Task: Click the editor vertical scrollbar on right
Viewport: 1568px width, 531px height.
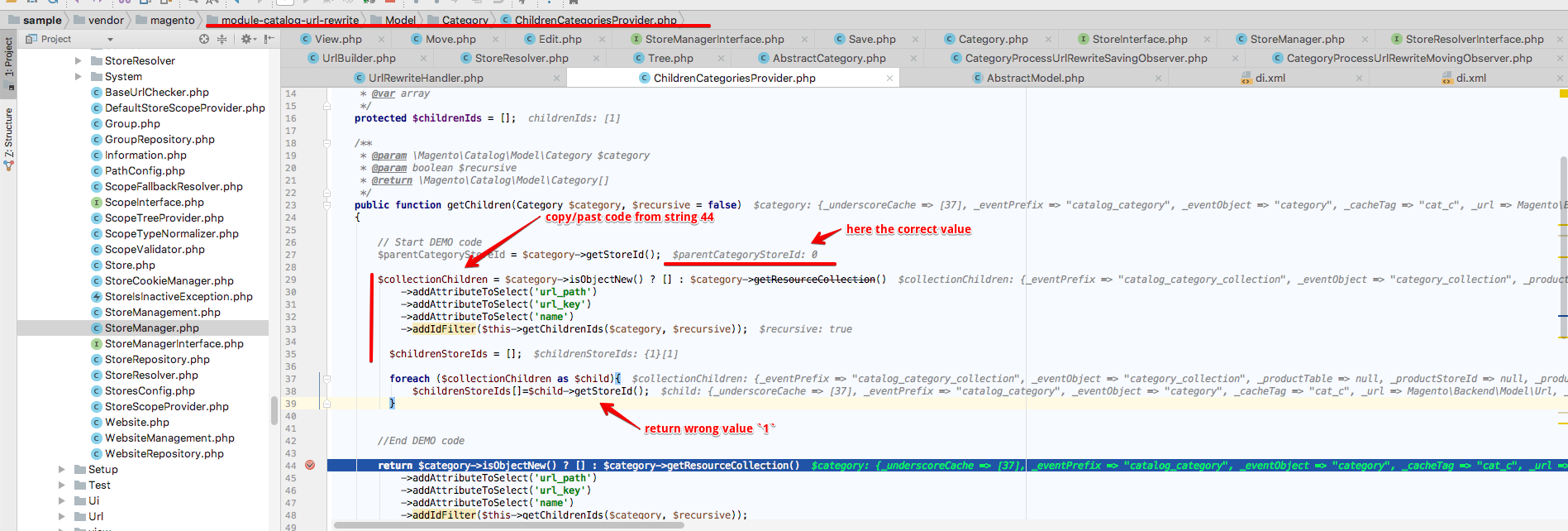Action: point(1563,248)
